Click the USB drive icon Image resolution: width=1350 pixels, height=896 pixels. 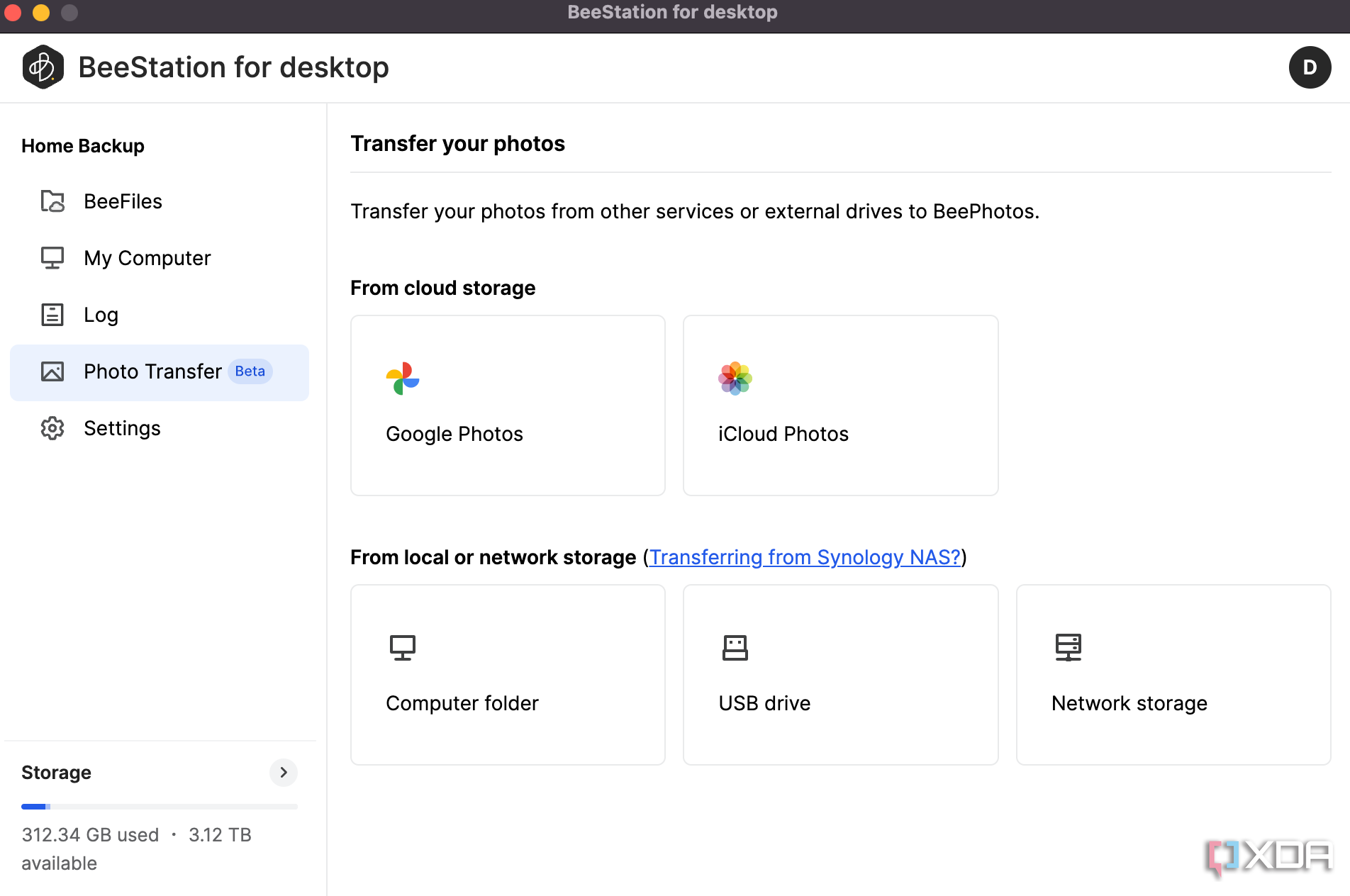click(x=735, y=647)
